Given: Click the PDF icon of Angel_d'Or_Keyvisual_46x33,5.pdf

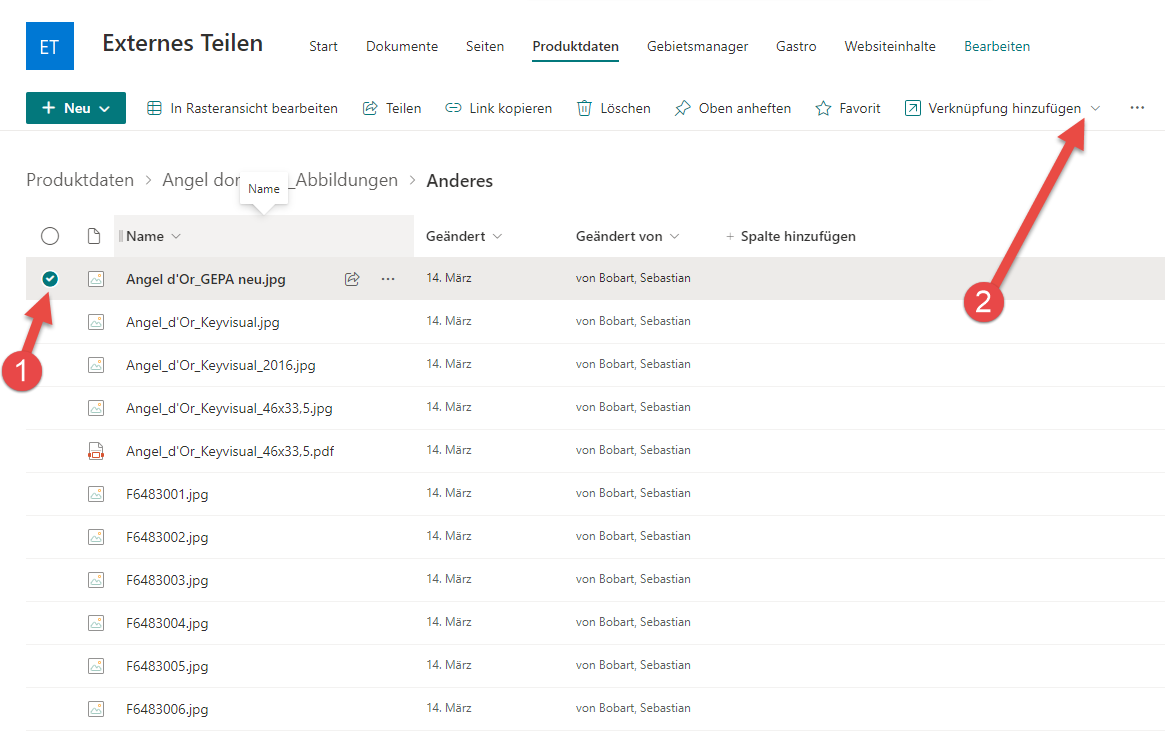Looking at the screenshot, I should [x=96, y=451].
